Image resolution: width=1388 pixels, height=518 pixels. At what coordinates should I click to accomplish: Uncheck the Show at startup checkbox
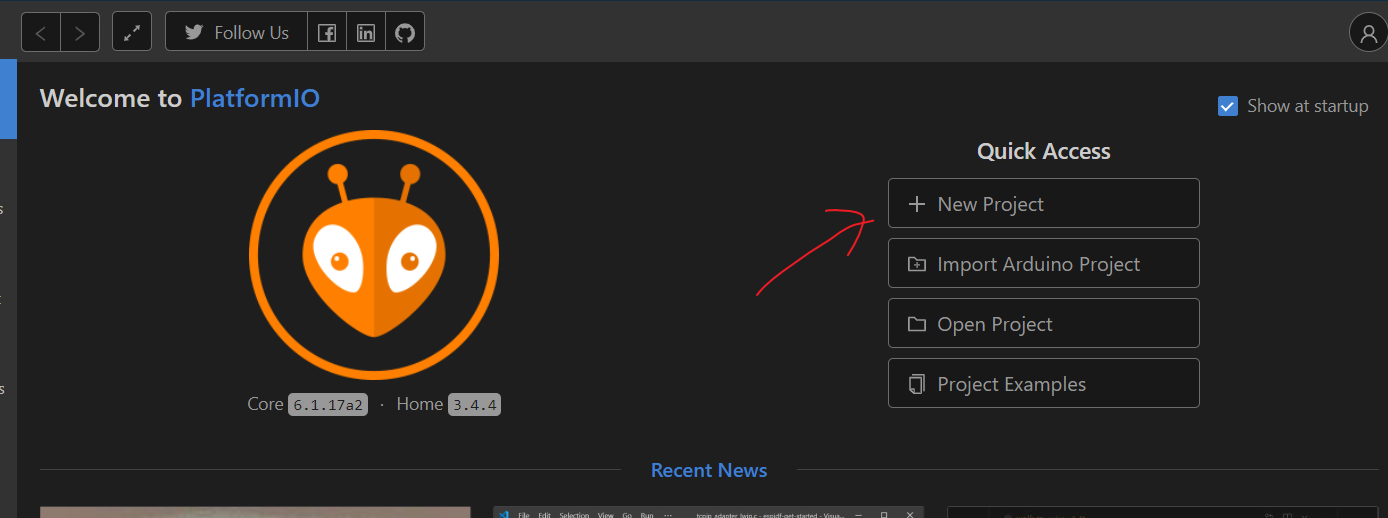tap(1228, 106)
